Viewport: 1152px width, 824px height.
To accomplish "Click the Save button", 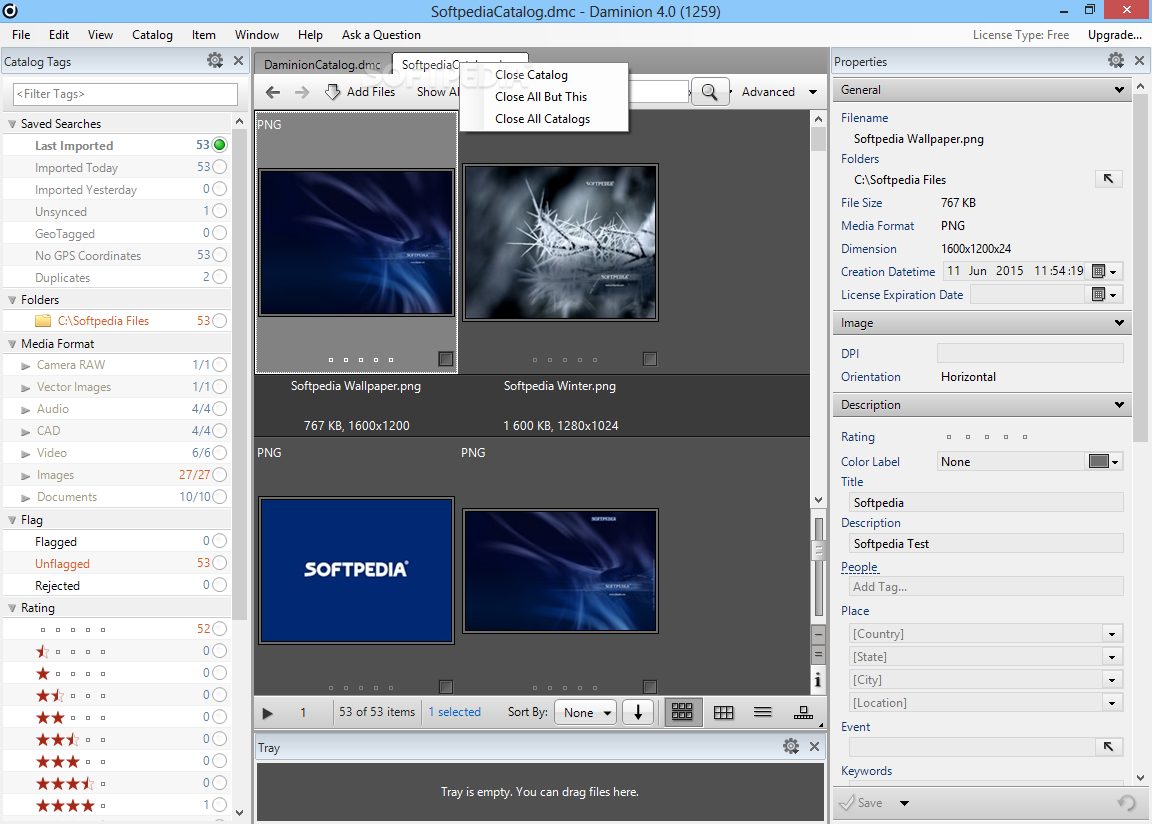I will [863, 803].
